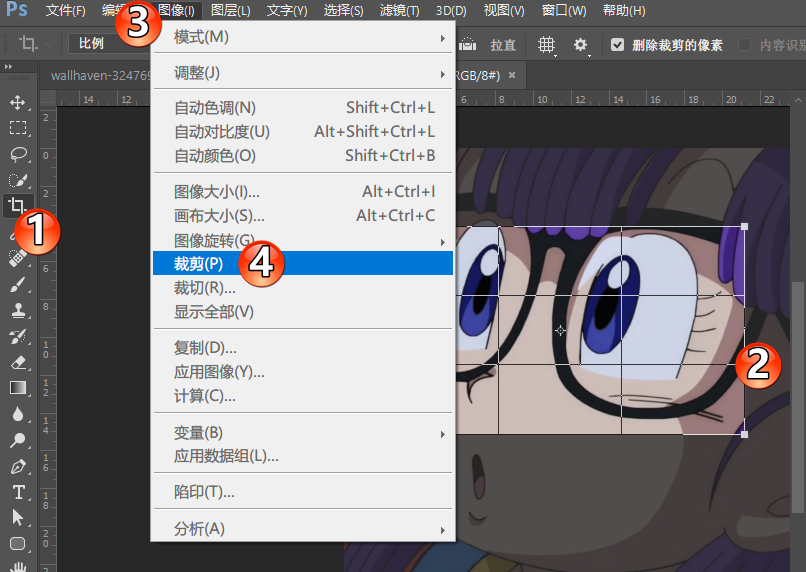Expand the 模式(M) submenu
This screenshot has width=806, height=572.
tap(302, 37)
